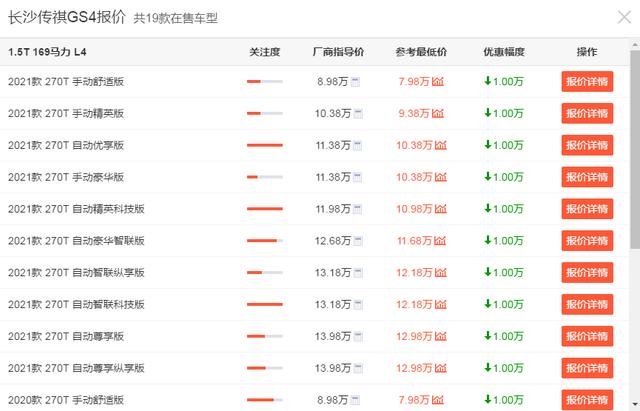The image size is (640, 411).
Task: Click 报价详情 for 2021款 手动舒适版
Action: (x=587, y=82)
